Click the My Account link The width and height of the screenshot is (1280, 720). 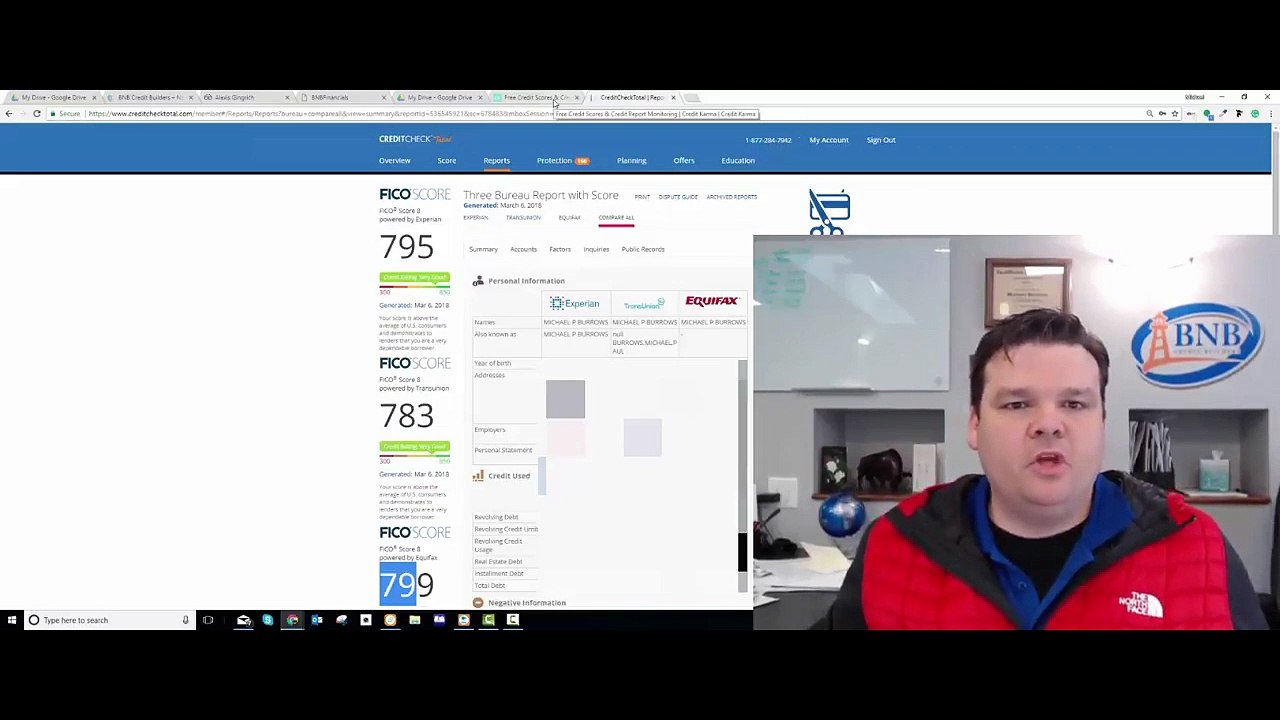[x=829, y=140]
